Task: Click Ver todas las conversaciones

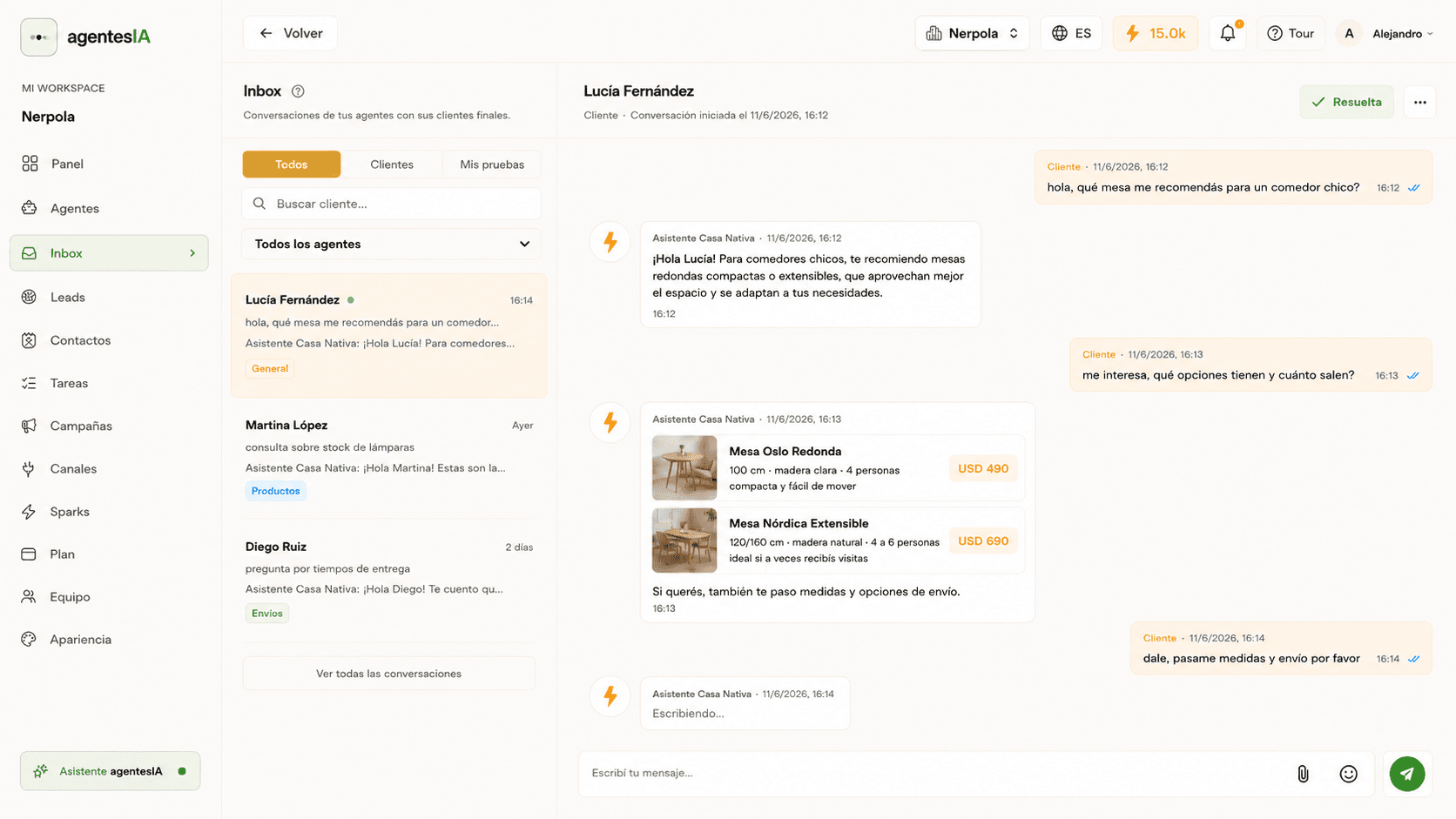Action: 388,674
